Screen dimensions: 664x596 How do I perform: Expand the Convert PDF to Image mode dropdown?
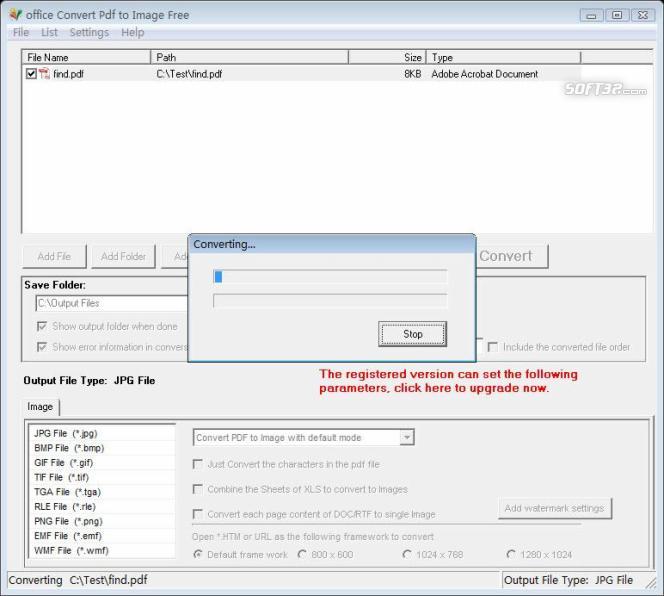click(407, 437)
